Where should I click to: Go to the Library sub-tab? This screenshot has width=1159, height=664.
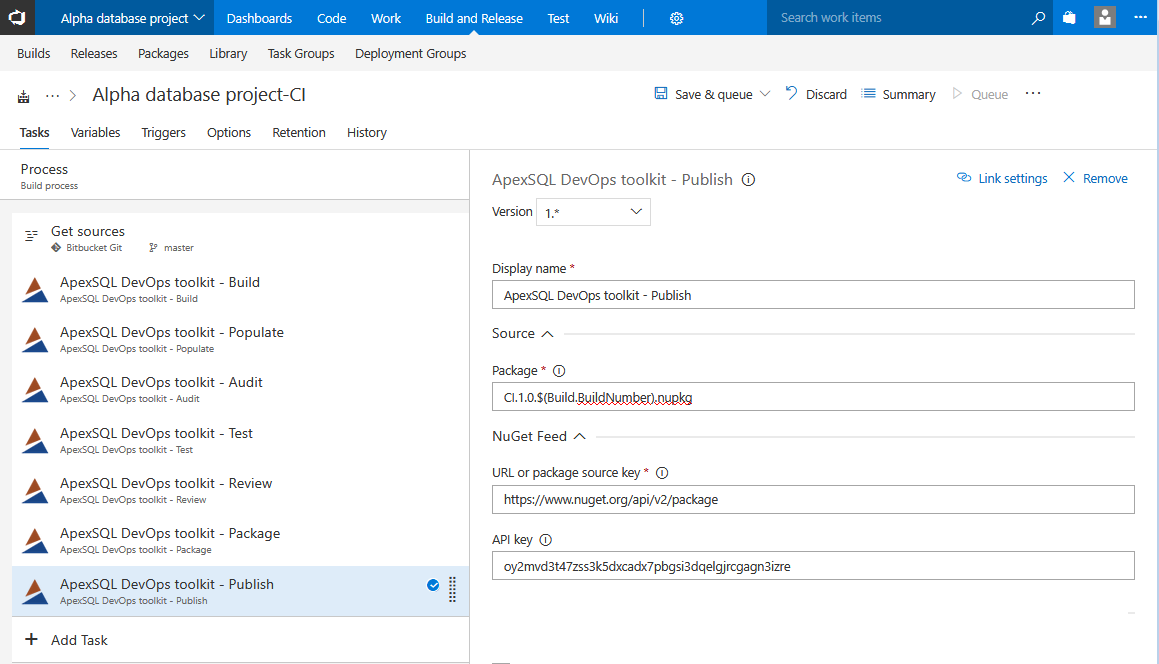pos(228,53)
